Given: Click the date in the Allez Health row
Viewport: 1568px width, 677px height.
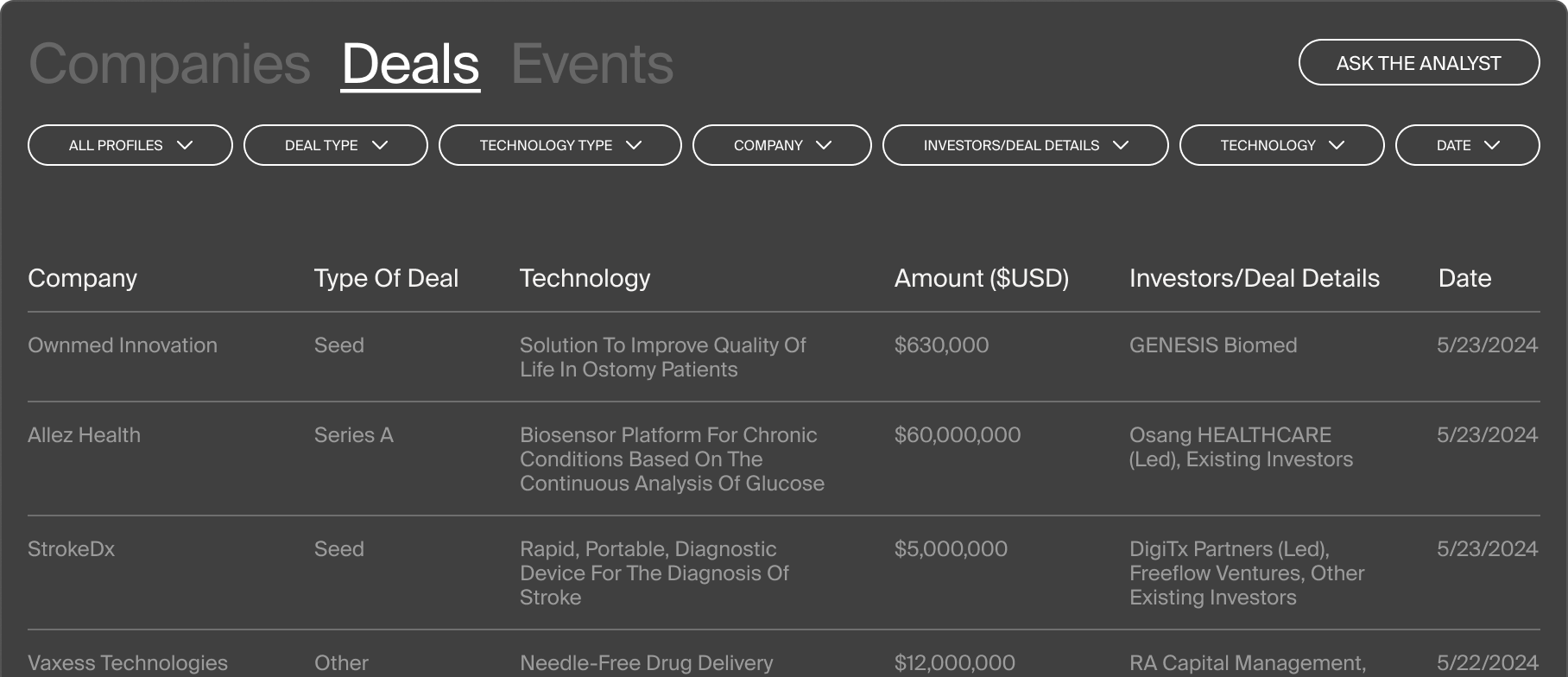Looking at the screenshot, I should click(1487, 434).
